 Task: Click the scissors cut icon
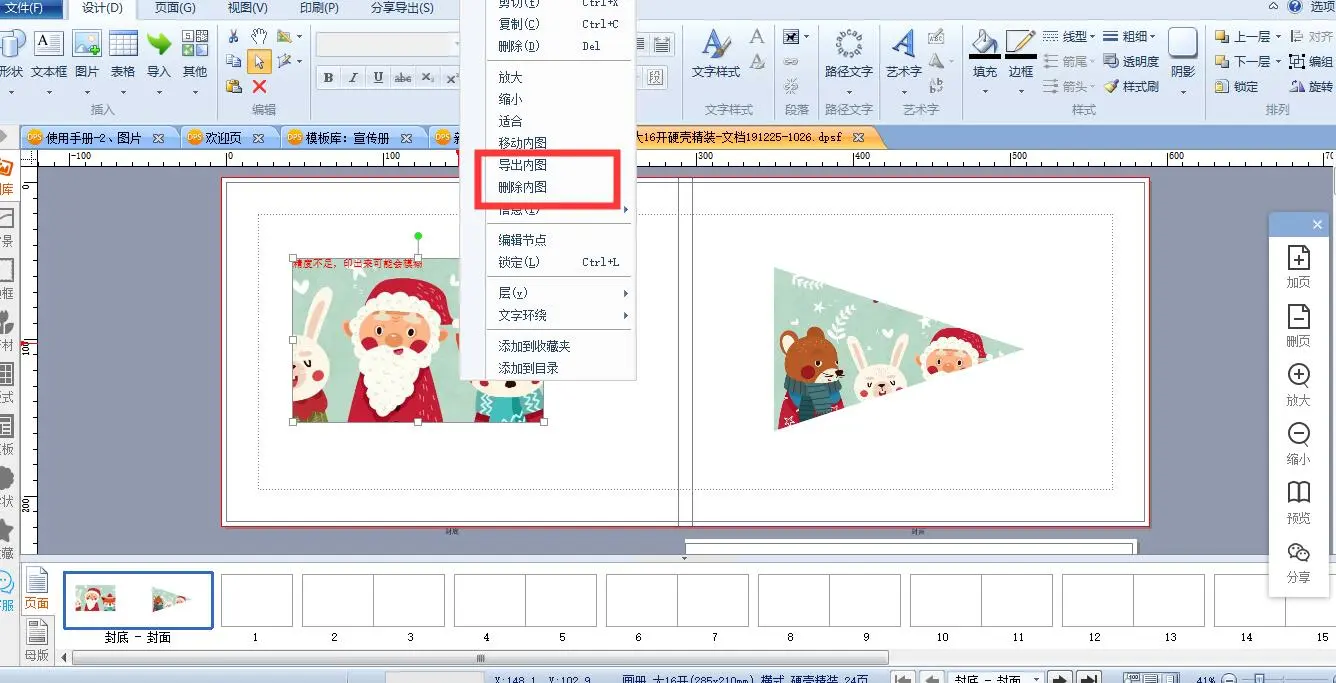(233, 37)
